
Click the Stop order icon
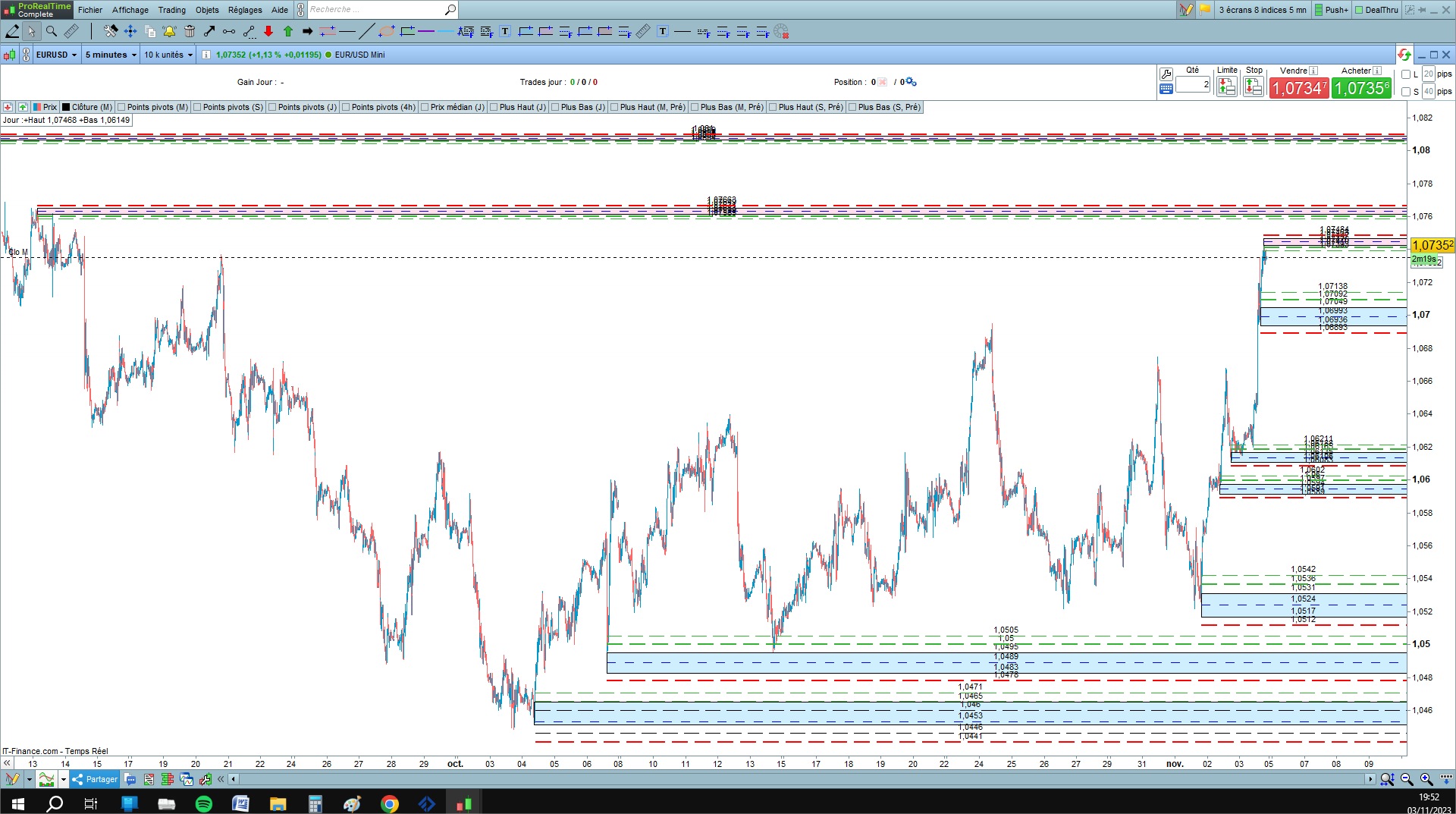(1254, 87)
